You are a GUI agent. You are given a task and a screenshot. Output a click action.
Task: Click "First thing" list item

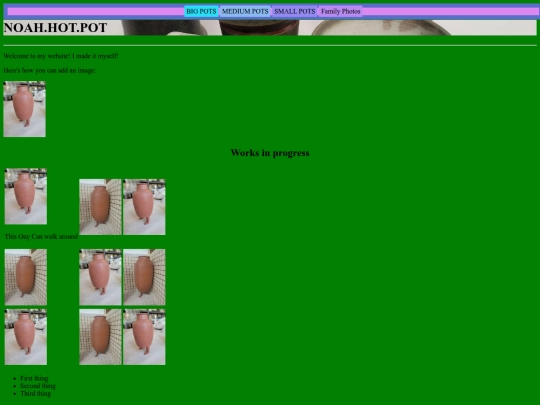[x=34, y=378]
